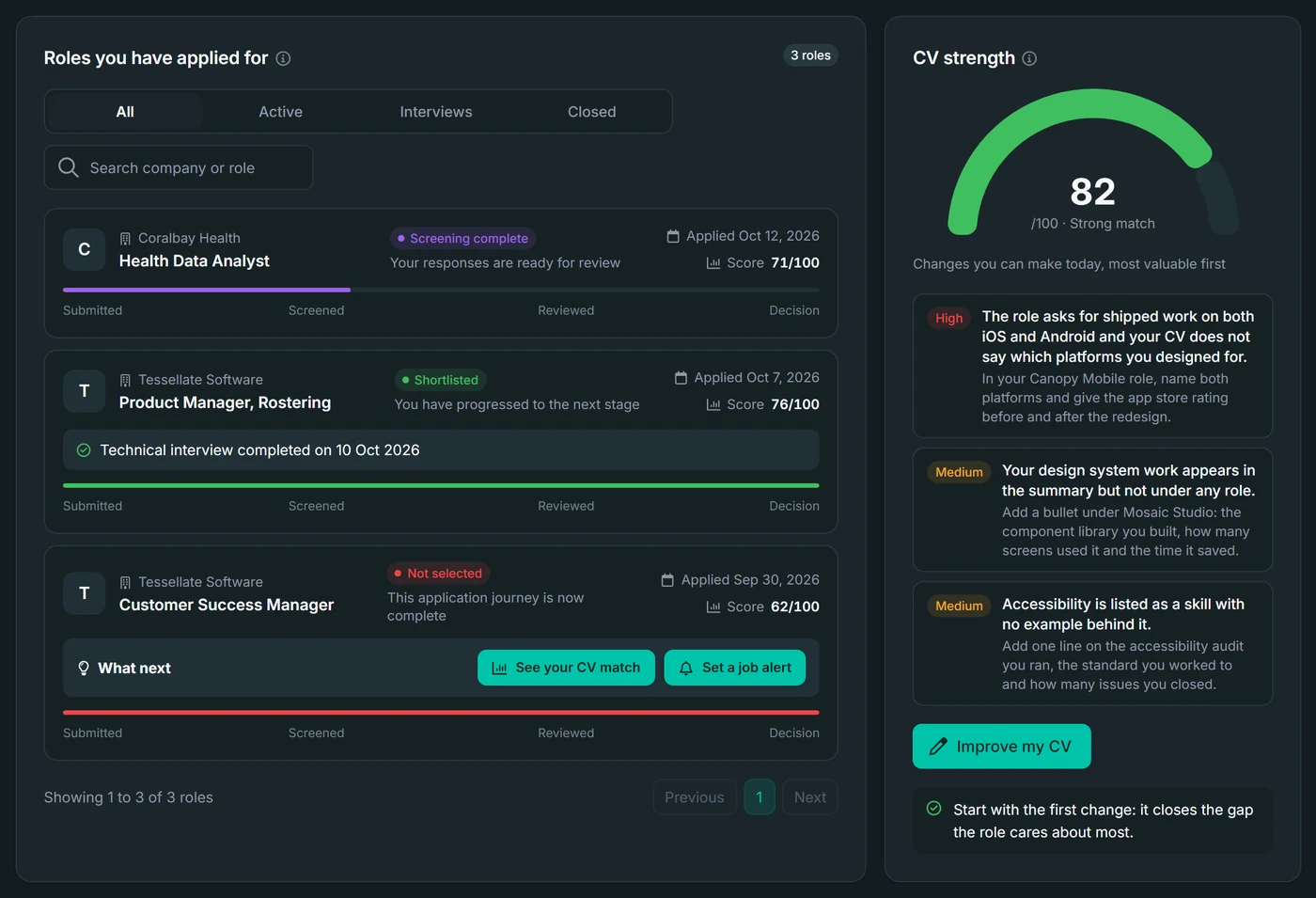Click lightbulb icon beside What next
The image size is (1316, 898).
84,668
